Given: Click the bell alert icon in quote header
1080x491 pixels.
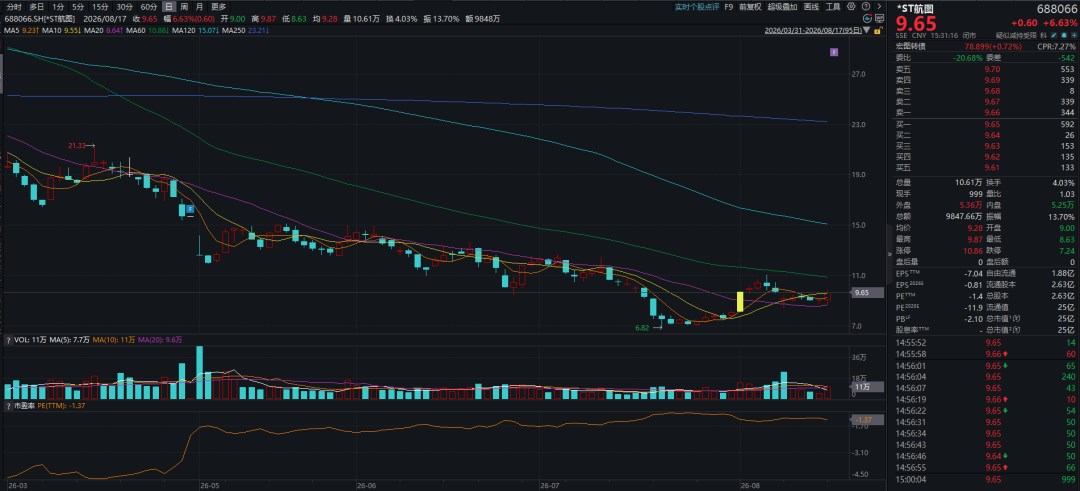Looking at the screenshot, I should click(x=1064, y=35).
